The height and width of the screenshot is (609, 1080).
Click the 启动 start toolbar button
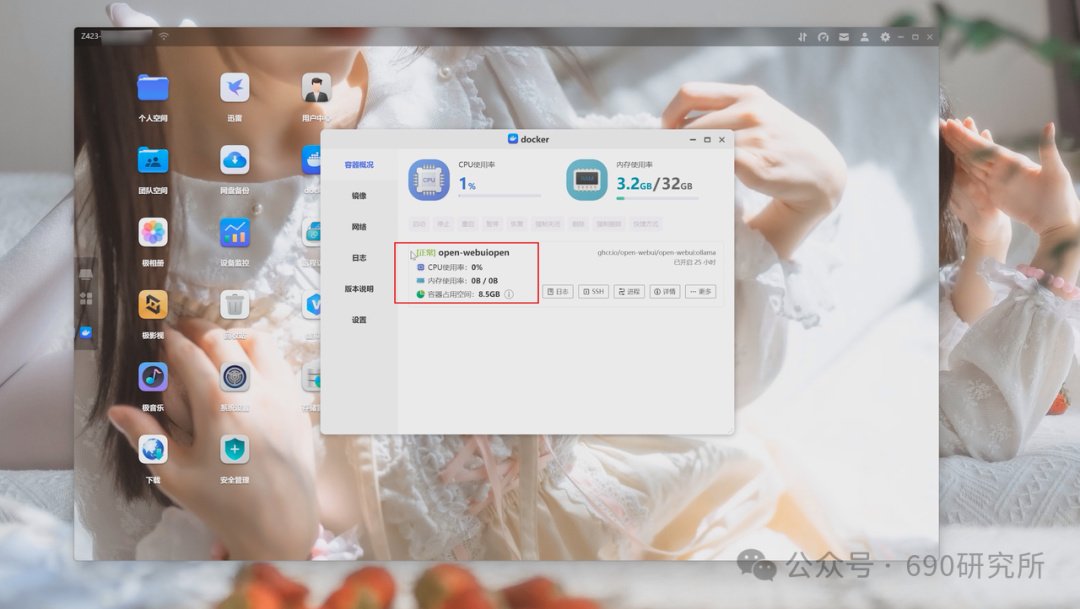click(x=419, y=224)
